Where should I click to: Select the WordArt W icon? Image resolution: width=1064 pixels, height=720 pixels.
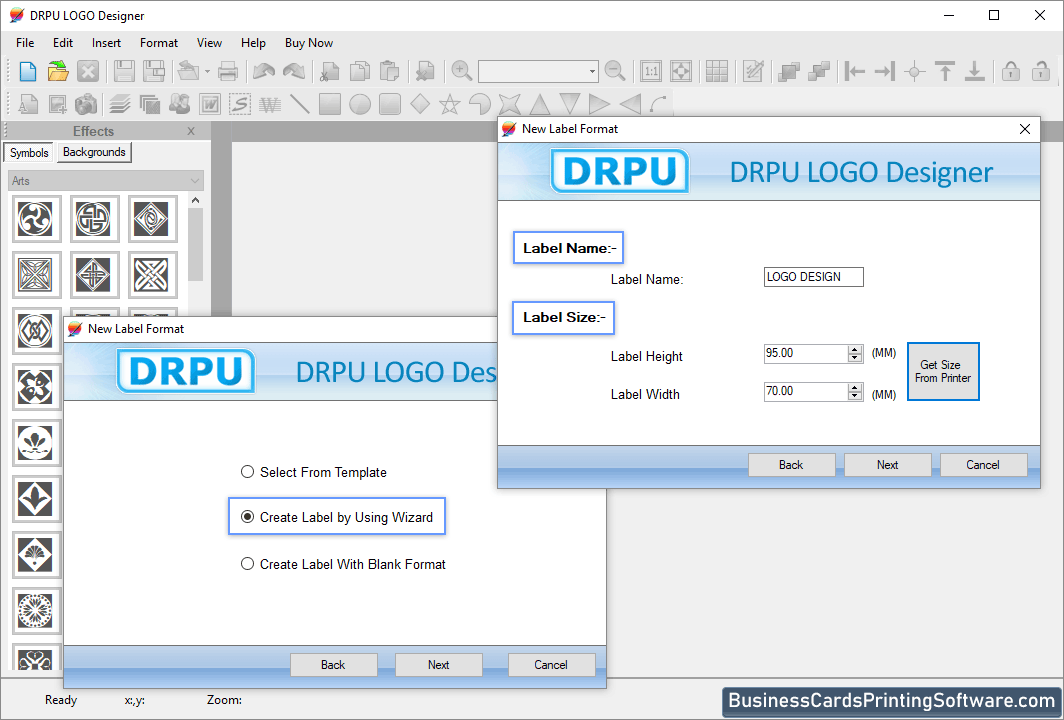click(210, 105)
